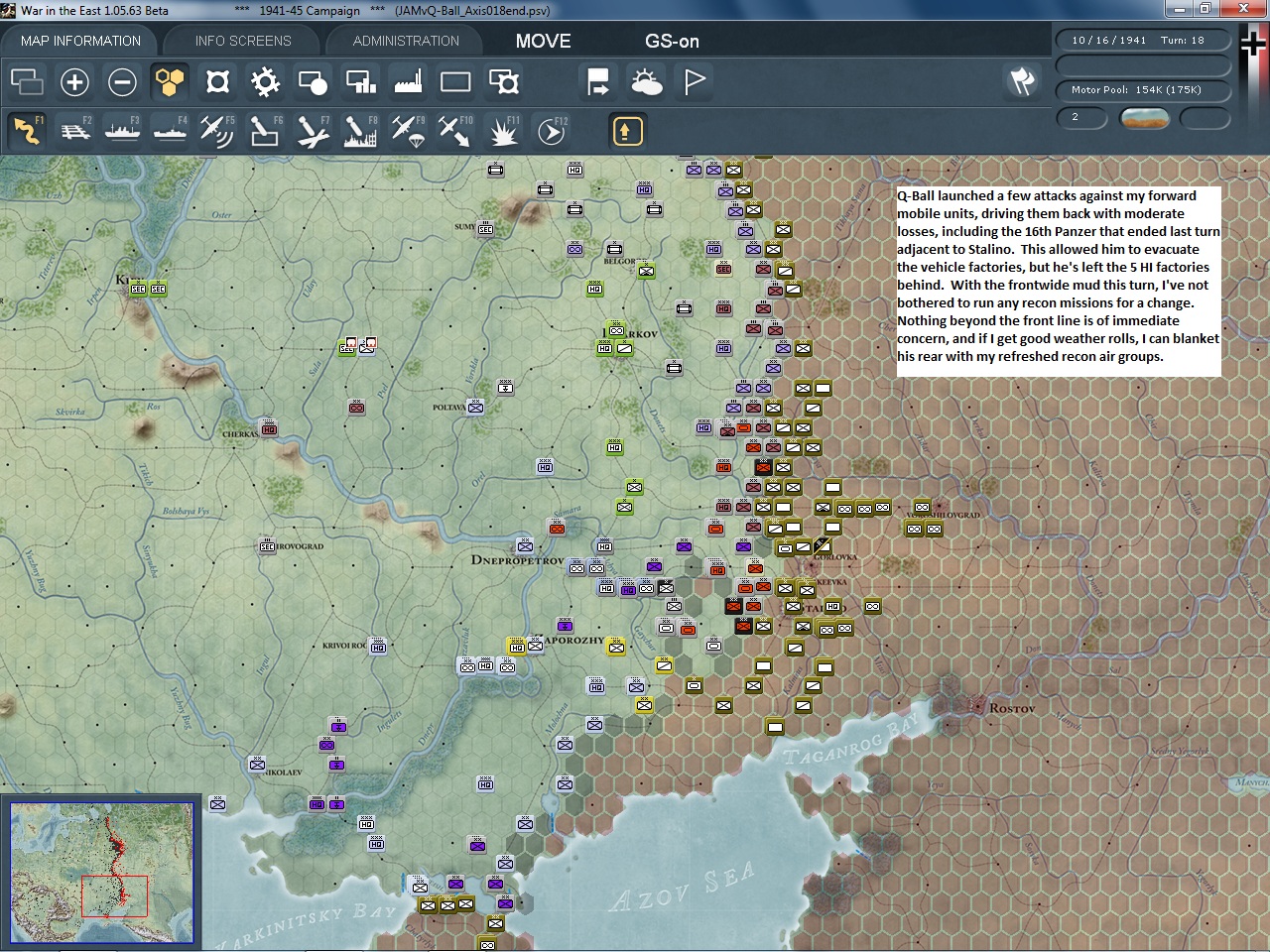Select Dnepropetrovsk city on the map
1270x952 pixels.
click(x=517, y=560)
